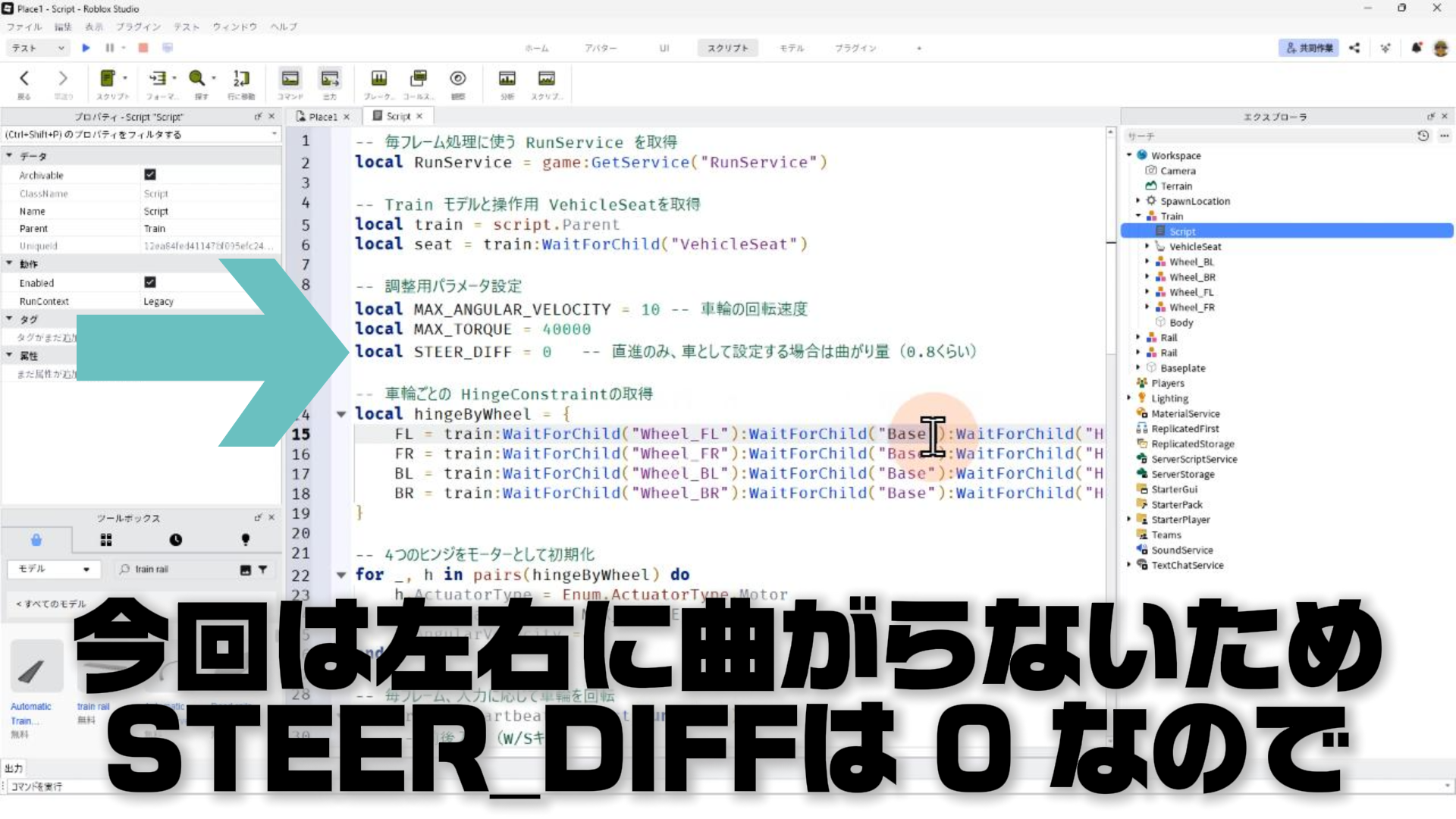Open the Find (探す) magnifier tool
1456x819 pixels.
pyautogui.click(x=197, y=79)
